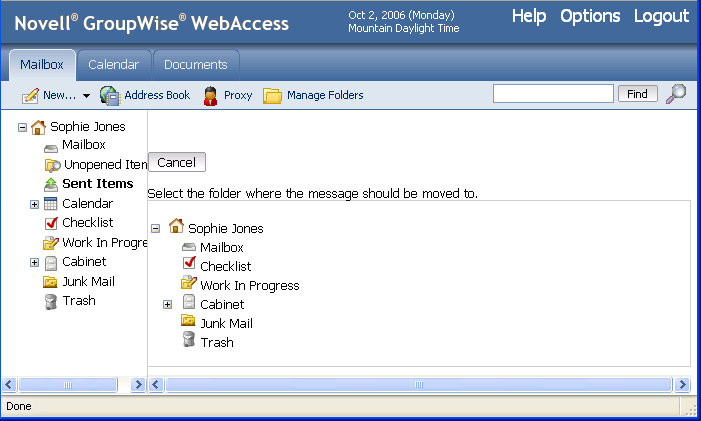Expand Cabinet in the move folder list
Viewport: 701px width, 421px height.
click(x=168, y=304)
